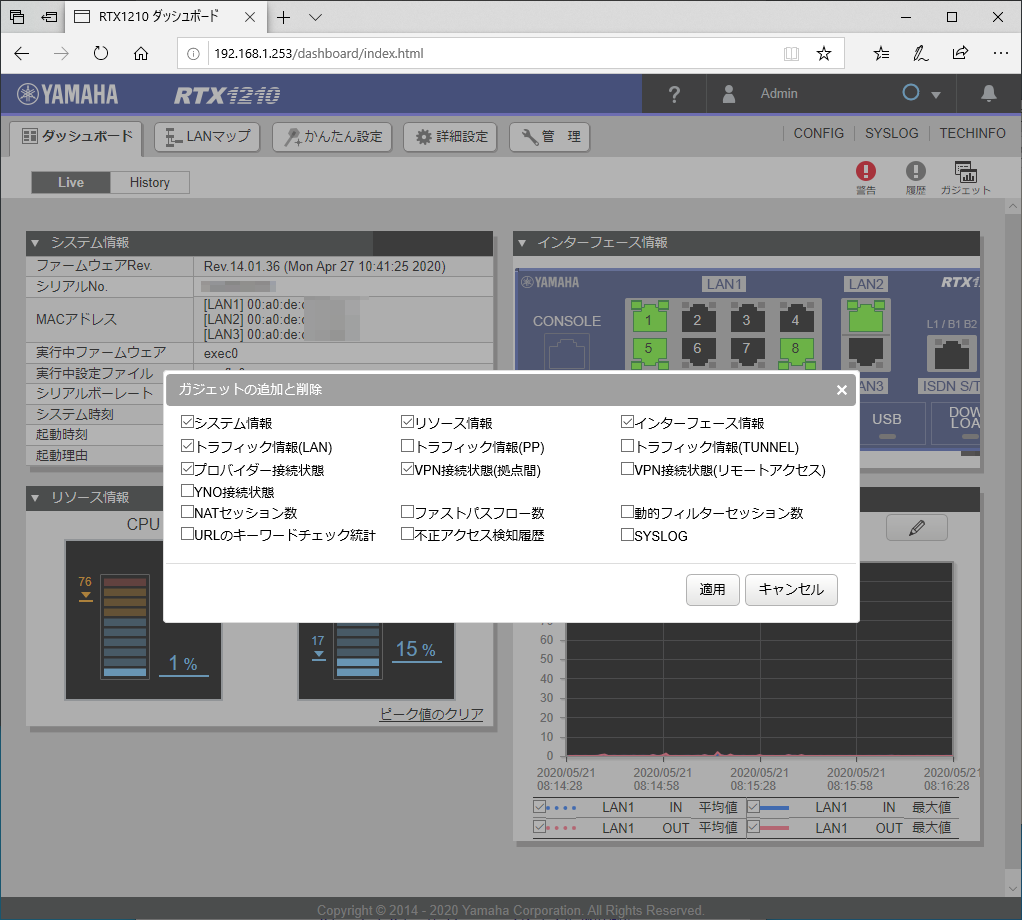Collapse the システム情報 panel

[35, 243]
